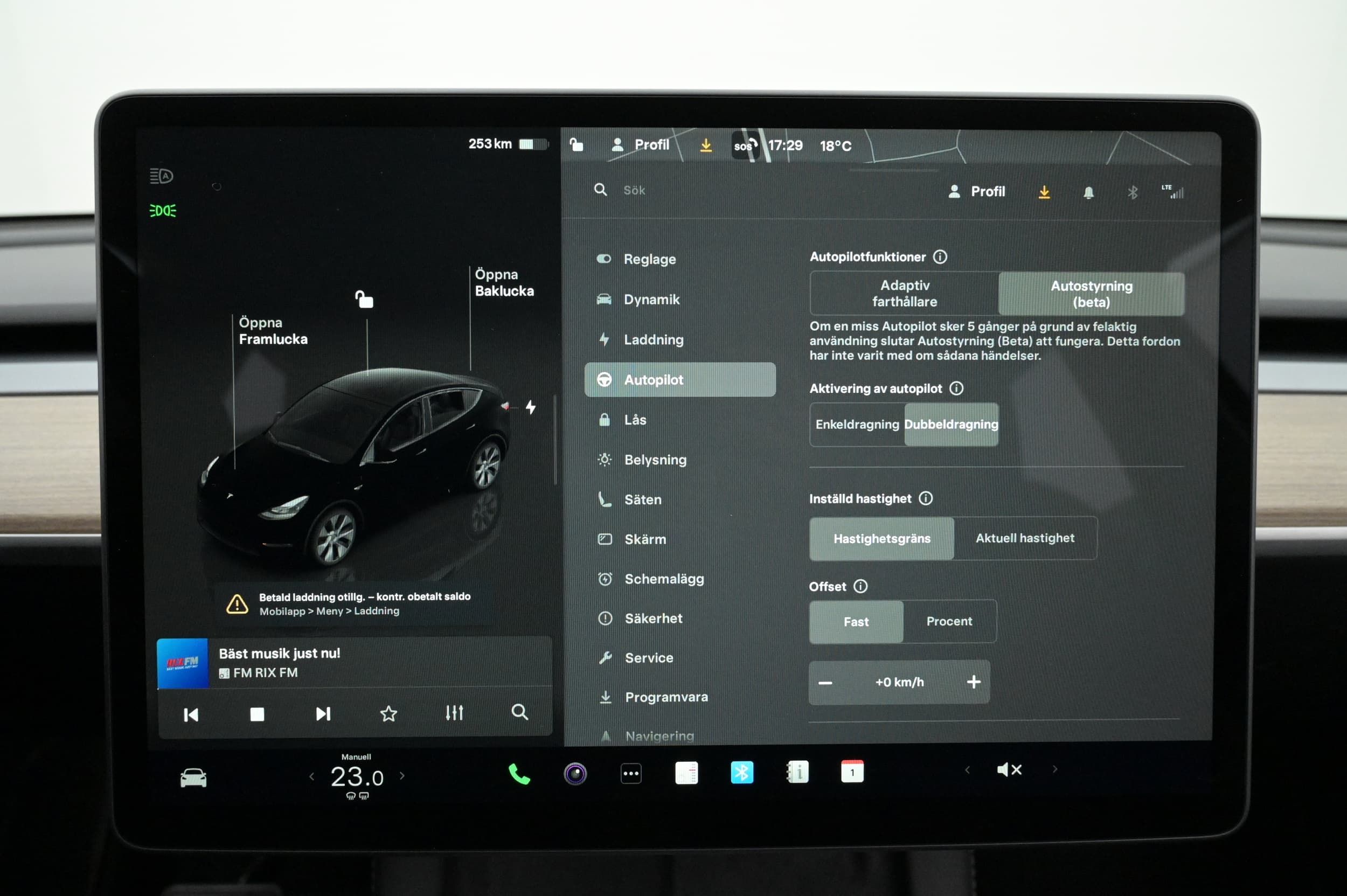Tap the auto high beam headlight icon
Screen dimensions: 1347x896
point(162,176)
